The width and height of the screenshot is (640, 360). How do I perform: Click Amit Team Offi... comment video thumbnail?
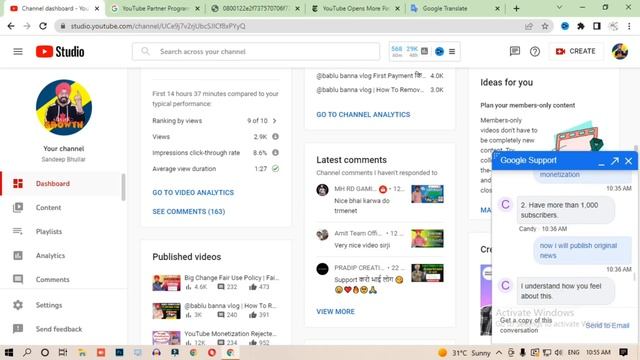point(427,238)
